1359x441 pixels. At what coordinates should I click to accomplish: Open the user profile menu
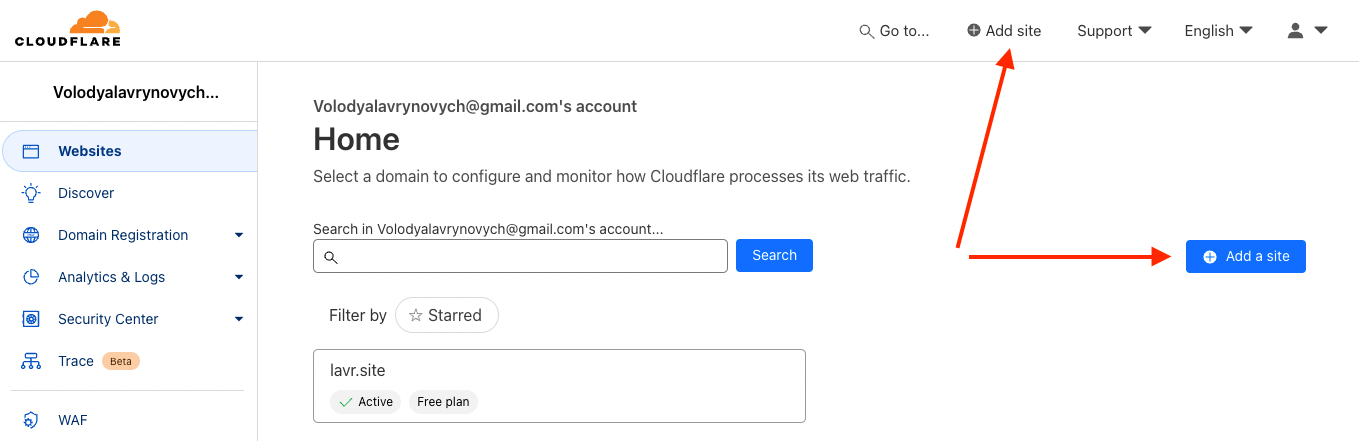coord(1307,31)
